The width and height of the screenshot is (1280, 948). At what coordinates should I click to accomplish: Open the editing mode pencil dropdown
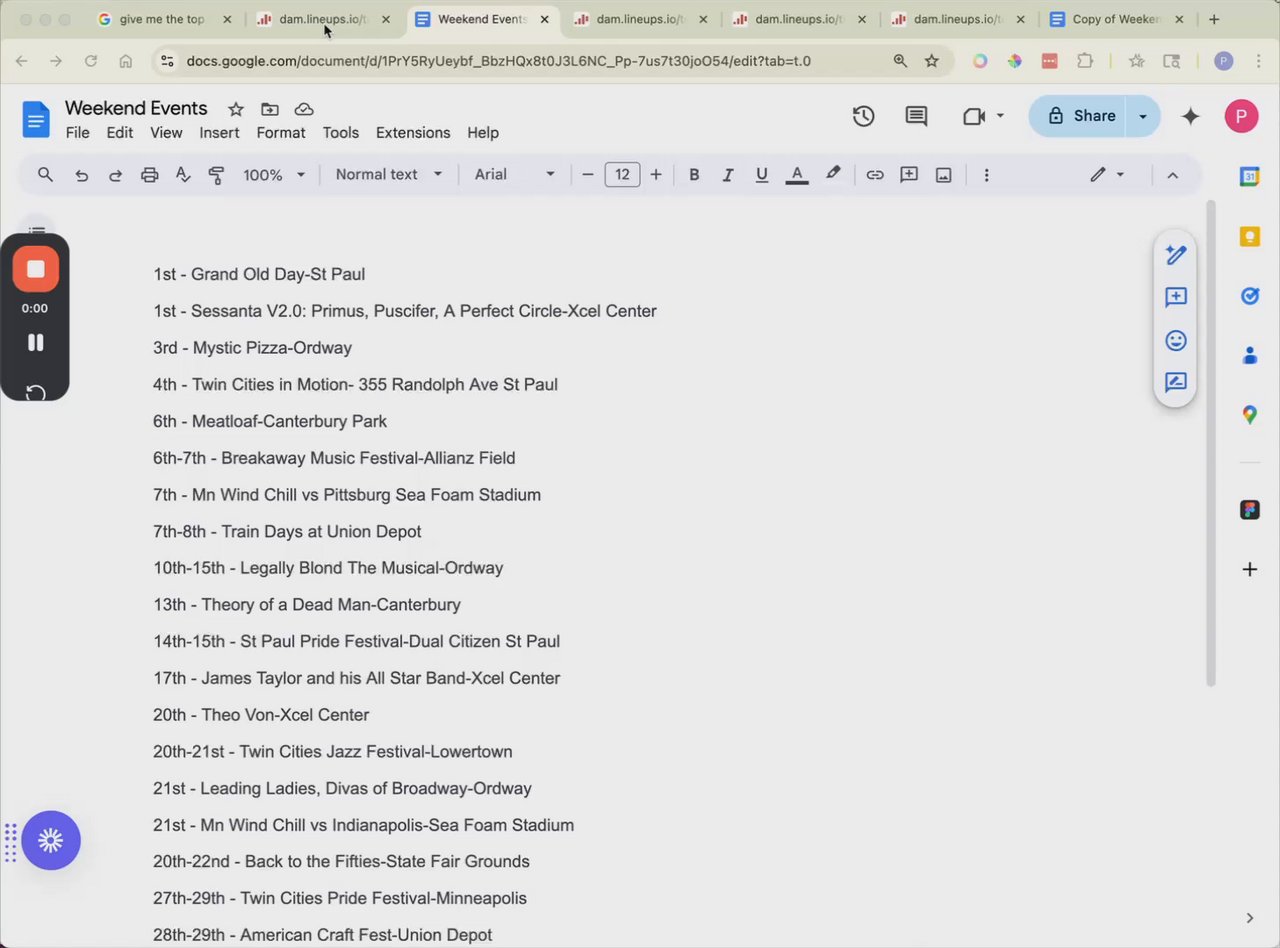click(x=1107, y=175)
